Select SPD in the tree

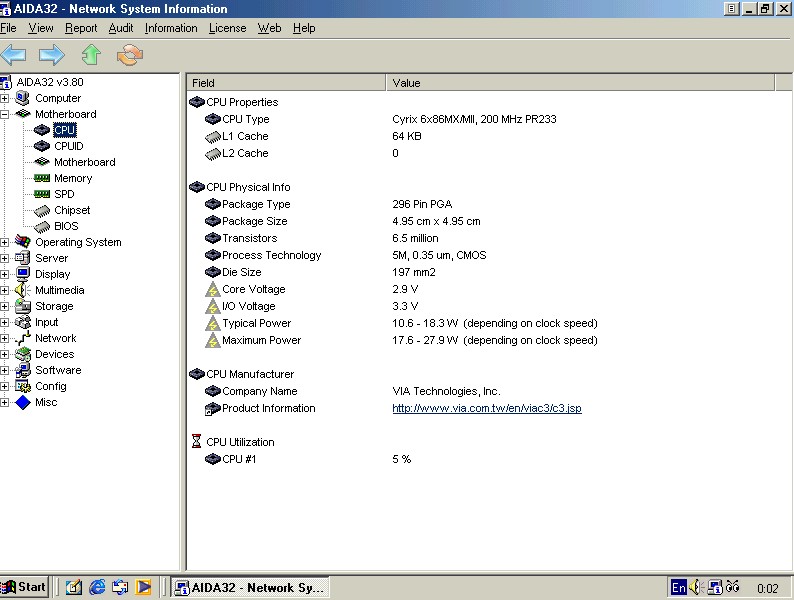(x=64, y=194)
